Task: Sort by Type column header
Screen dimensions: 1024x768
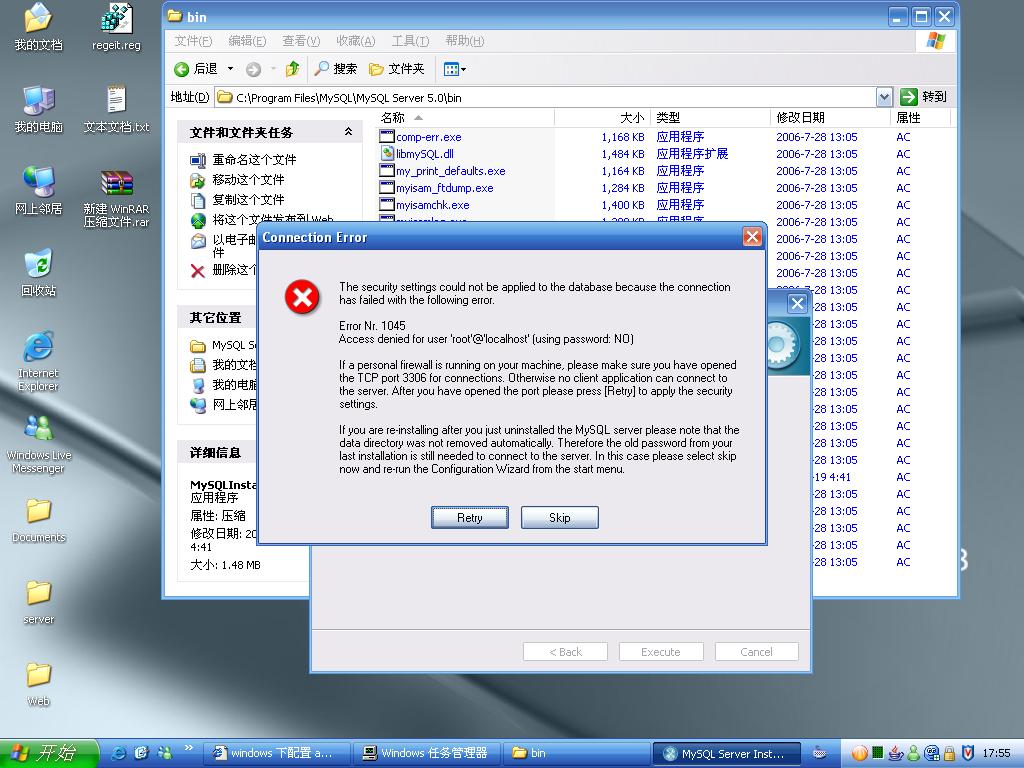Action: pyautogui.click(x=711, y=118)
